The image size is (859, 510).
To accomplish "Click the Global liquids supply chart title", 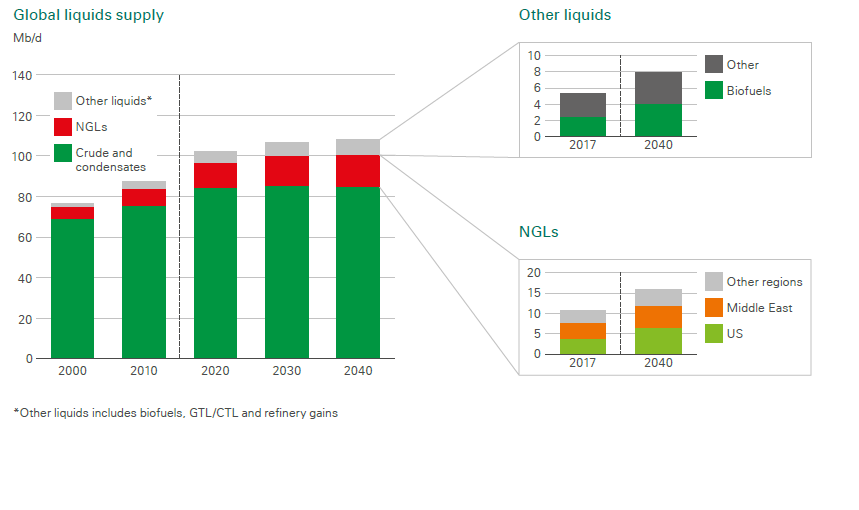I will click(x=88, y=15).
